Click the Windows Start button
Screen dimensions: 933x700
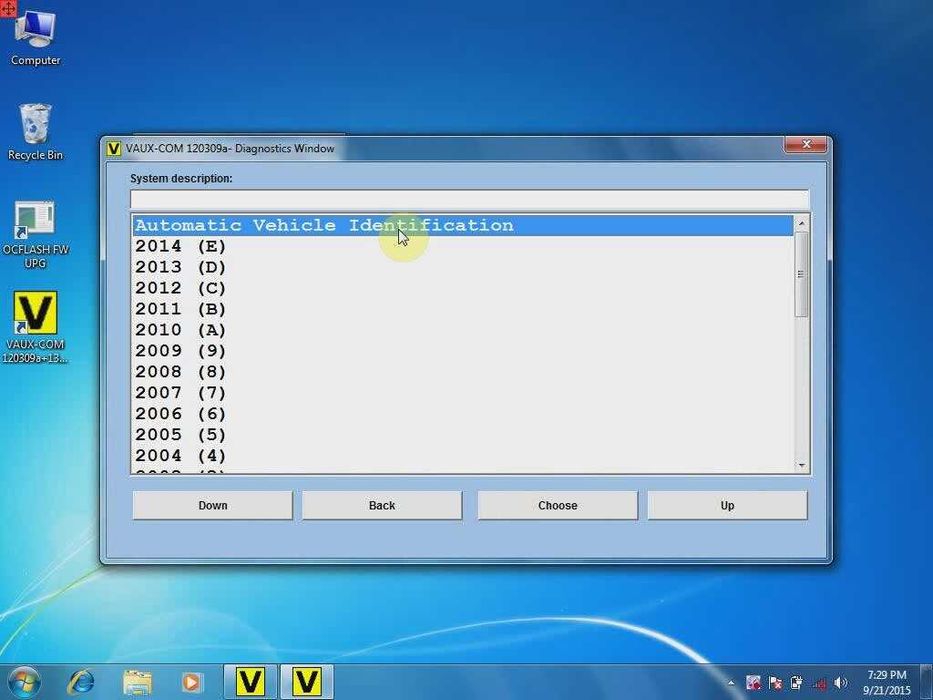click(x=24, y=682)
